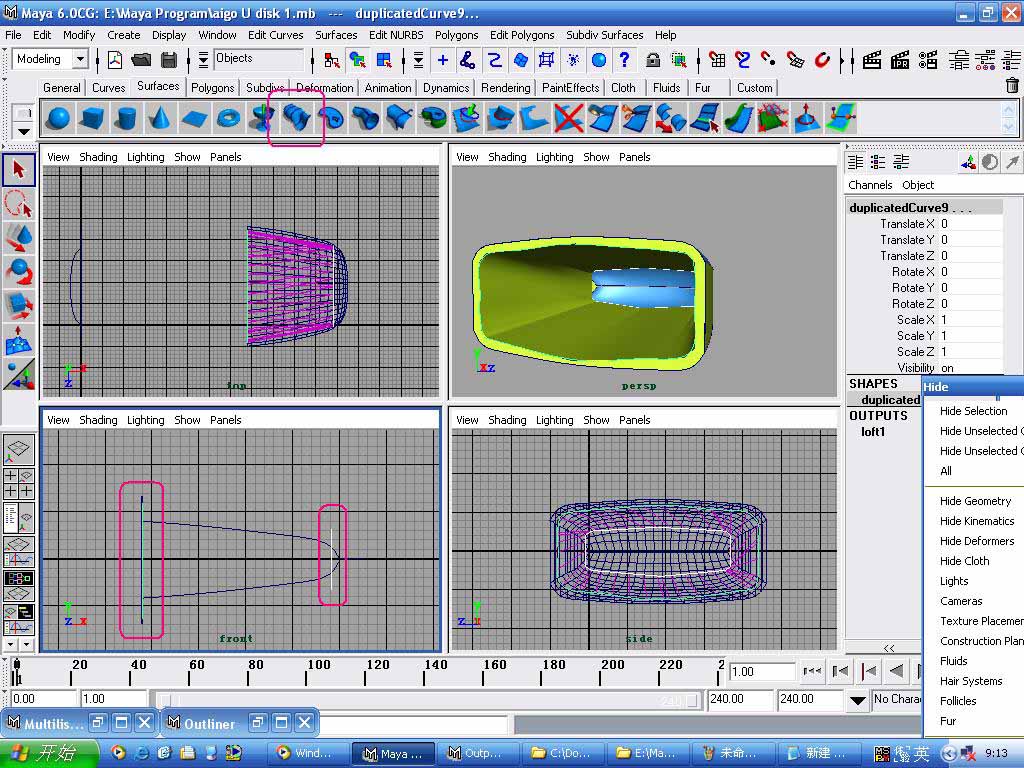The width and height of the screenshot is (1024, 768).
Task: Switch to the Polygons shelf tab
Action: [x=212, y=88]
